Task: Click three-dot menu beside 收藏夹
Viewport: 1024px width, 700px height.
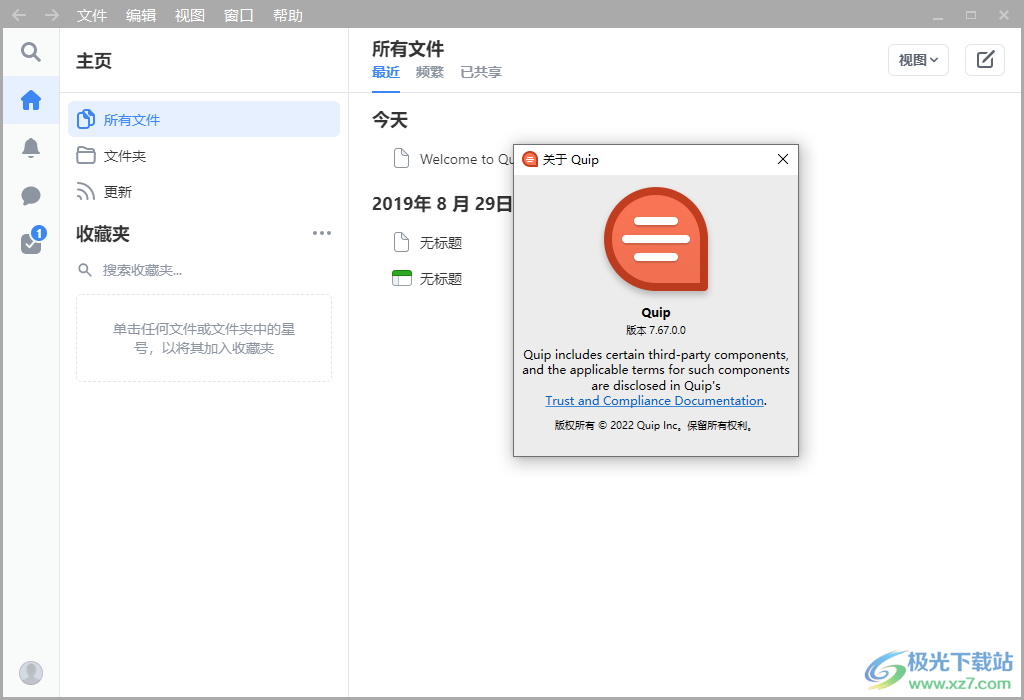Action: 322,233
